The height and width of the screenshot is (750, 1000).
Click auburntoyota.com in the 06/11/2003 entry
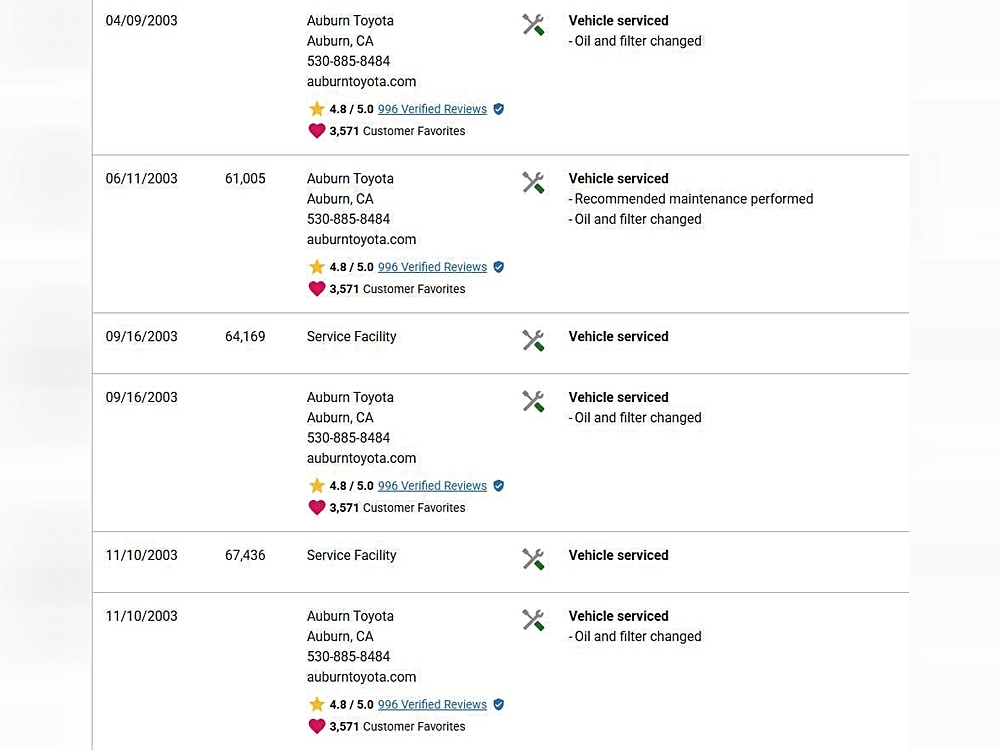pos(361,240)
